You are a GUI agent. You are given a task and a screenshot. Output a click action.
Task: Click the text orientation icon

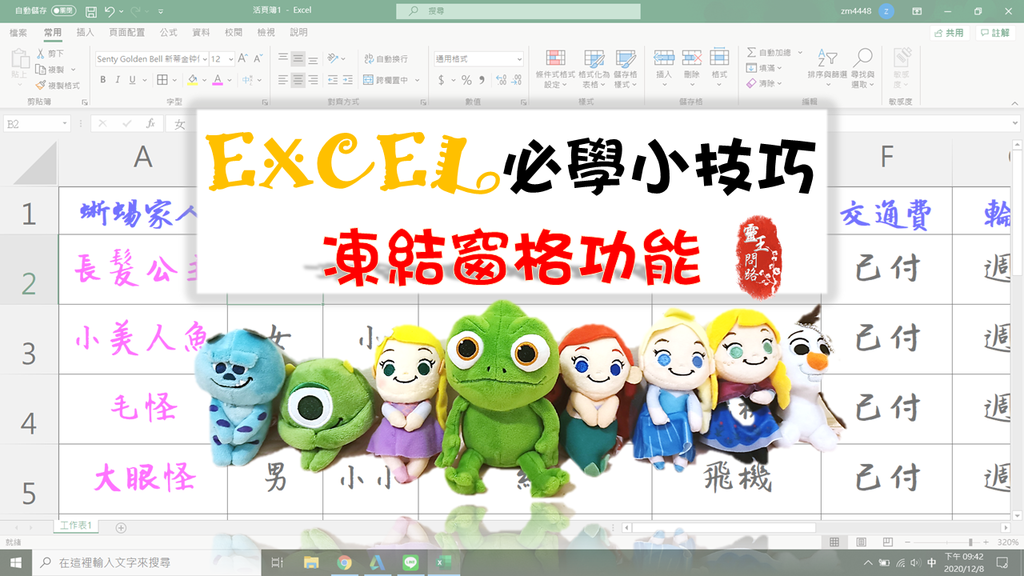(x=333, y=59)
